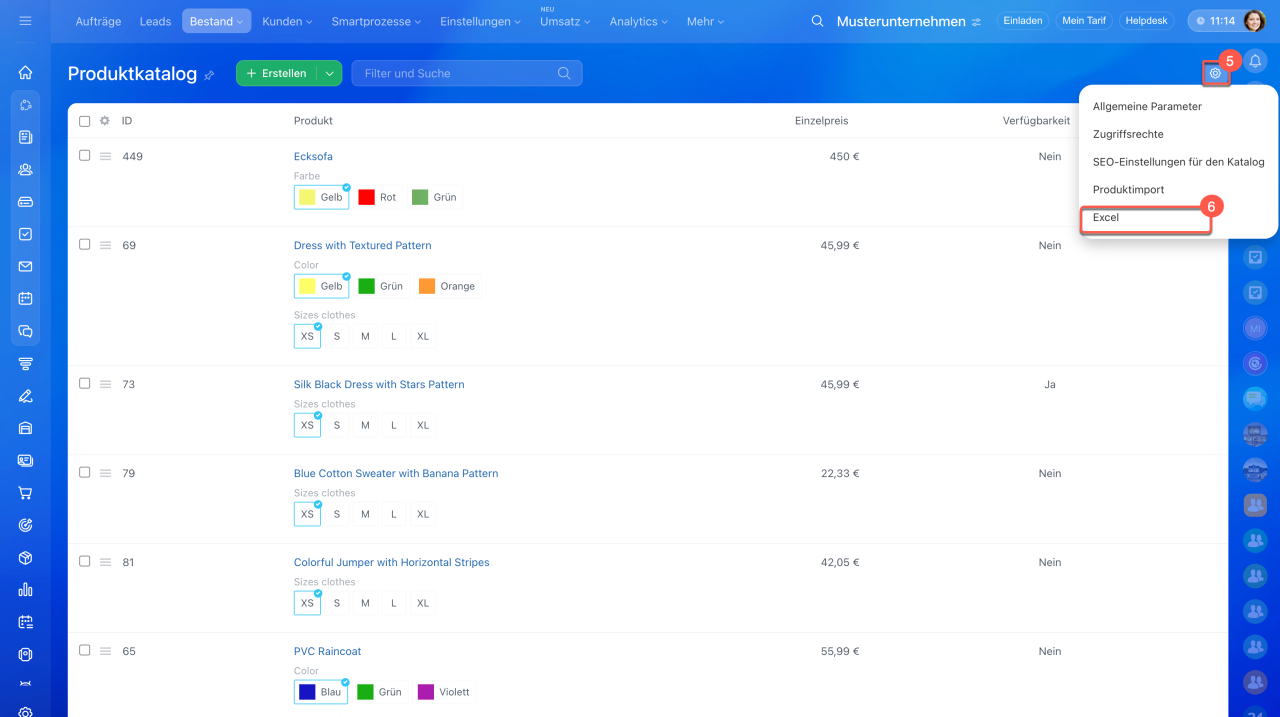
Task: Click into the Filter und Suche field
Action: [x=455, y=73]
